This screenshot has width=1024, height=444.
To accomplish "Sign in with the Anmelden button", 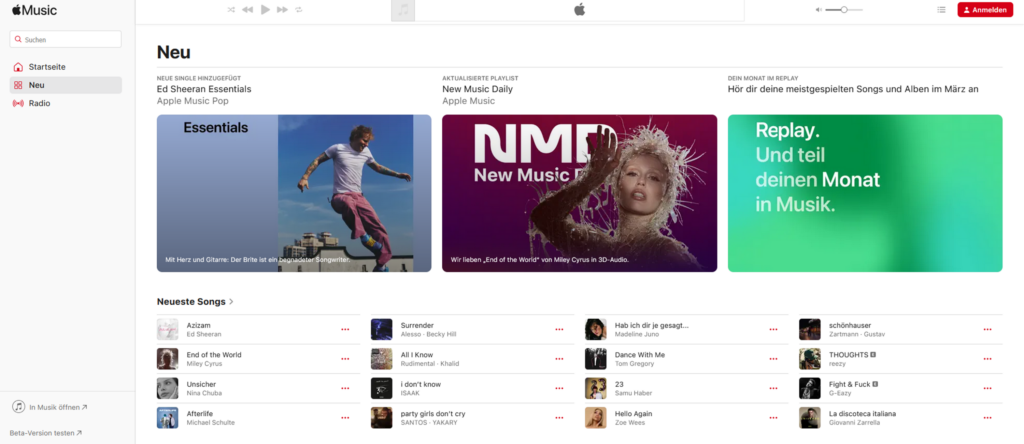I will click(985, 10).
